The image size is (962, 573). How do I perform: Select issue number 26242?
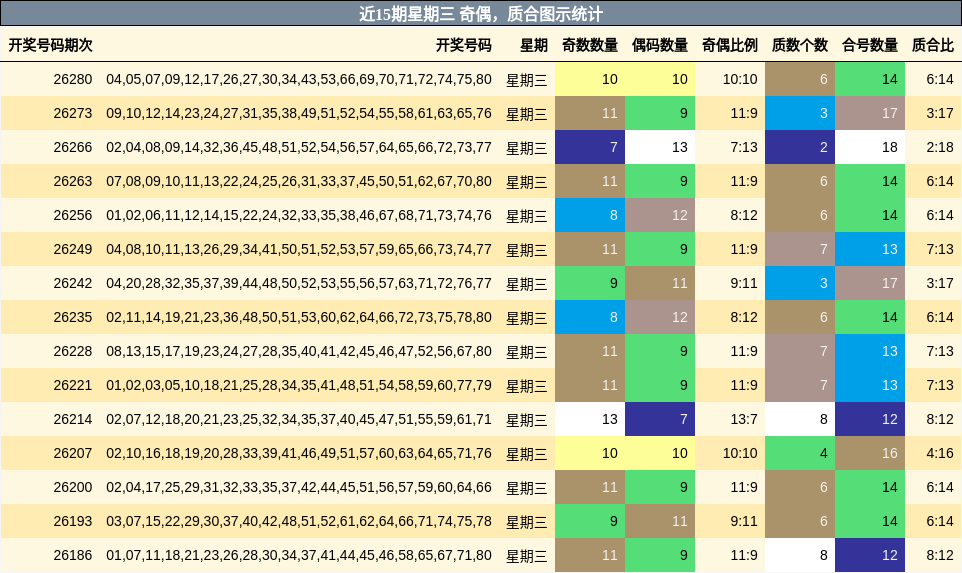click(72, 283)
